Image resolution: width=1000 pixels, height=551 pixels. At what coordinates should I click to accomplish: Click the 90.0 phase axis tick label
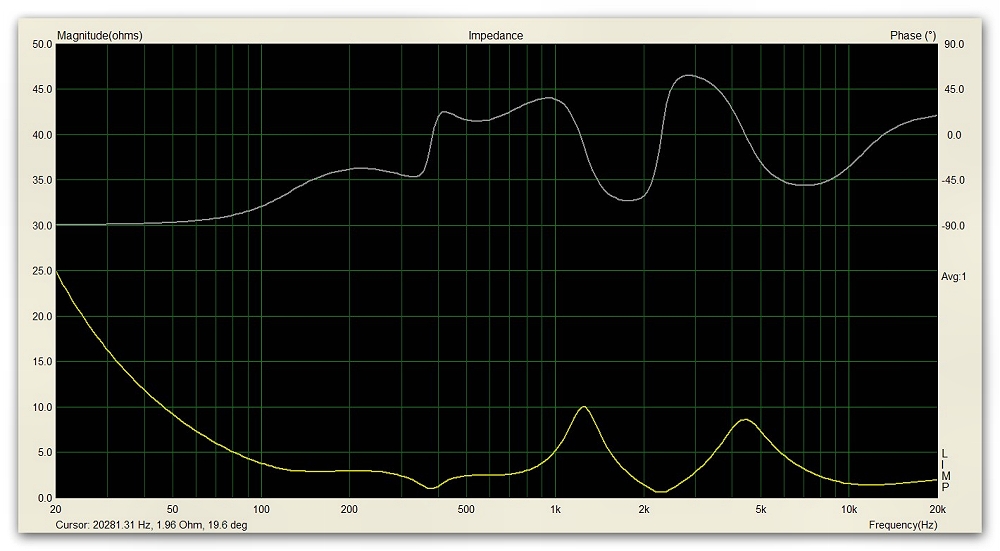click(x=954, y=44)
